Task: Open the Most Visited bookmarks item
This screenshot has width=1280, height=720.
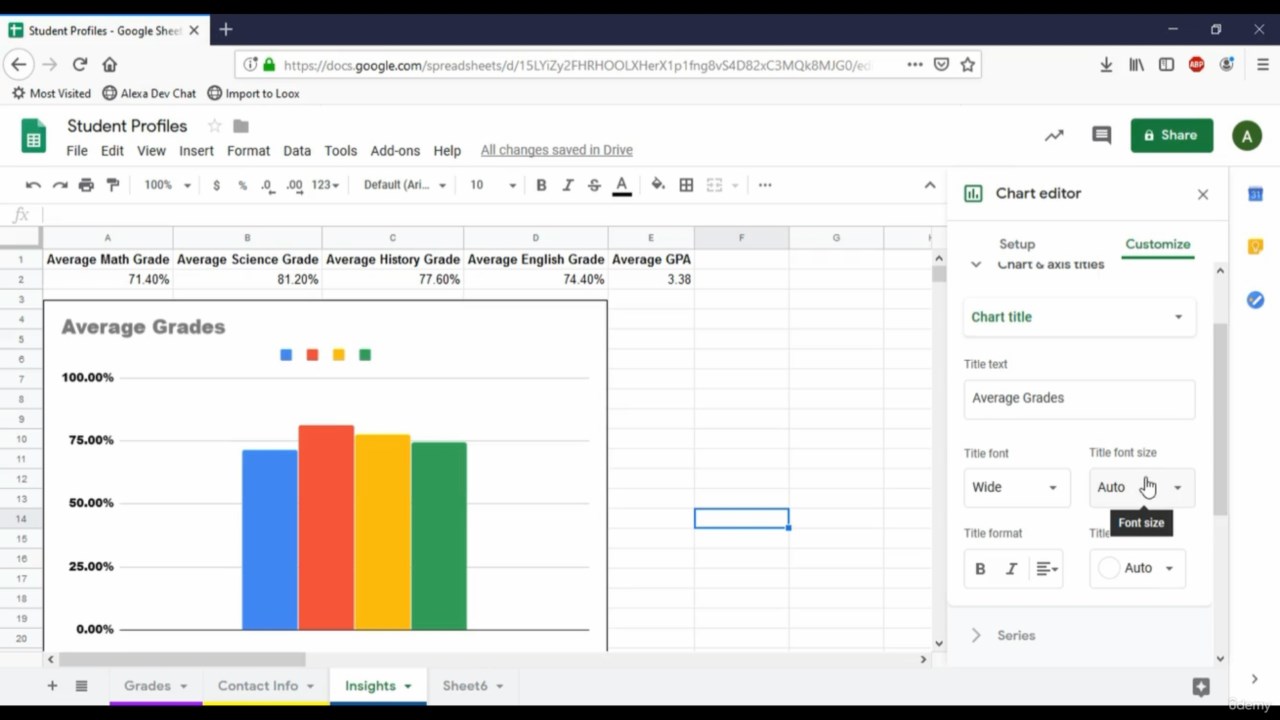Action: click(x=51, y=93)
